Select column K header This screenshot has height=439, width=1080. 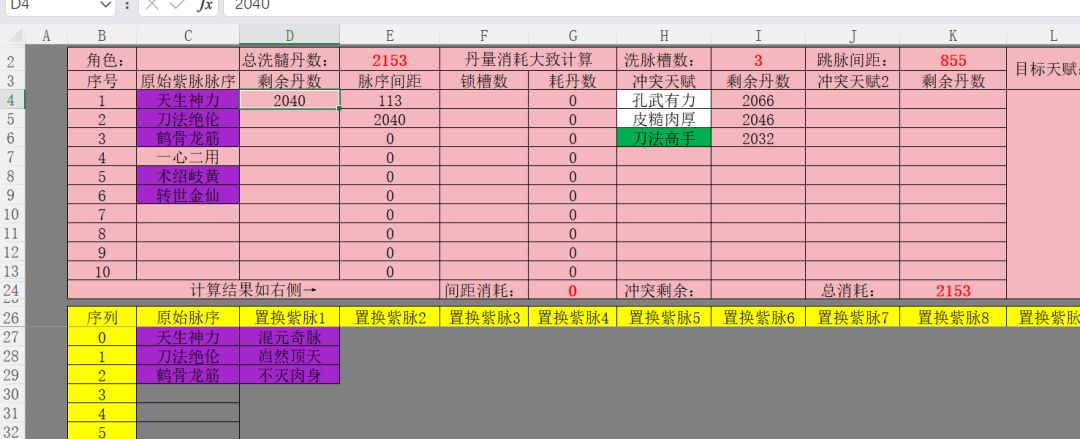click(953, 35)
